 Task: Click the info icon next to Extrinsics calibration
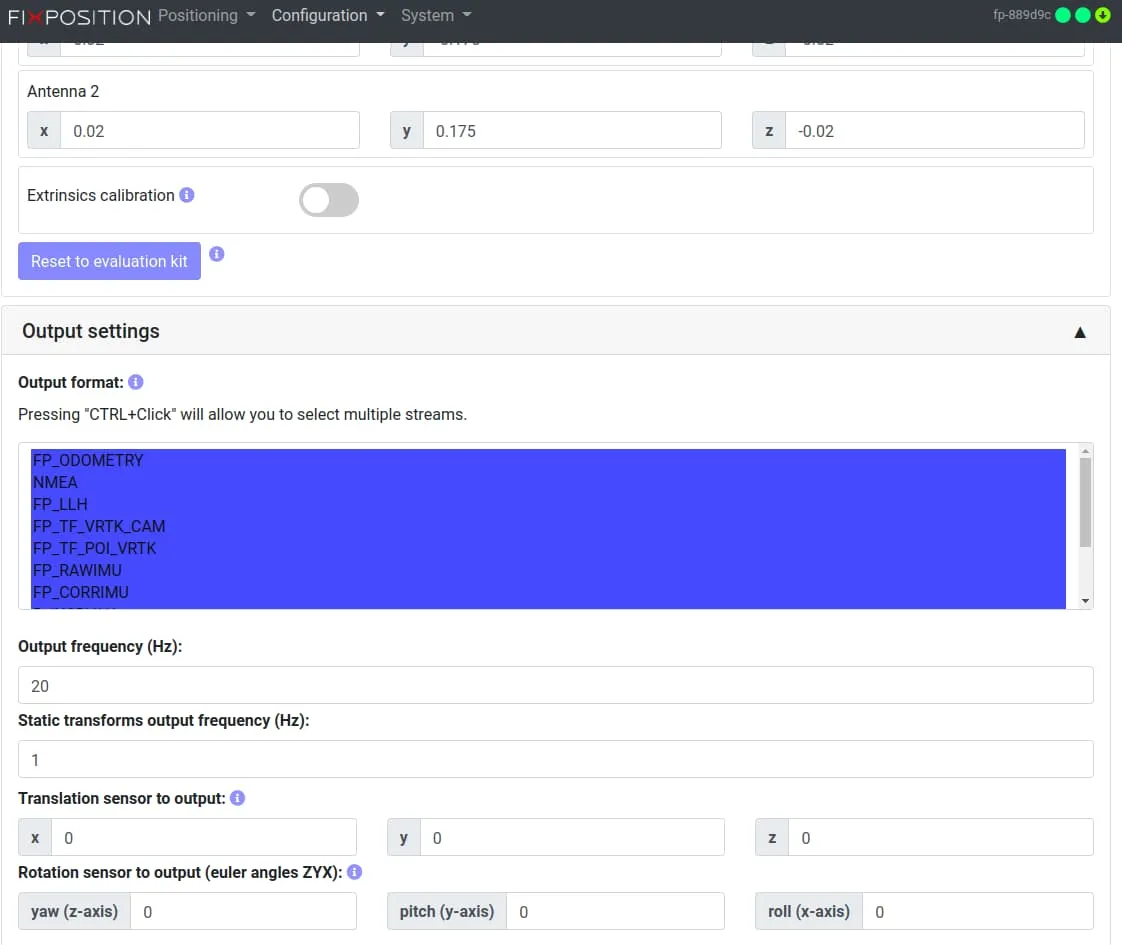pyautogui.click(x=187, y=195)
